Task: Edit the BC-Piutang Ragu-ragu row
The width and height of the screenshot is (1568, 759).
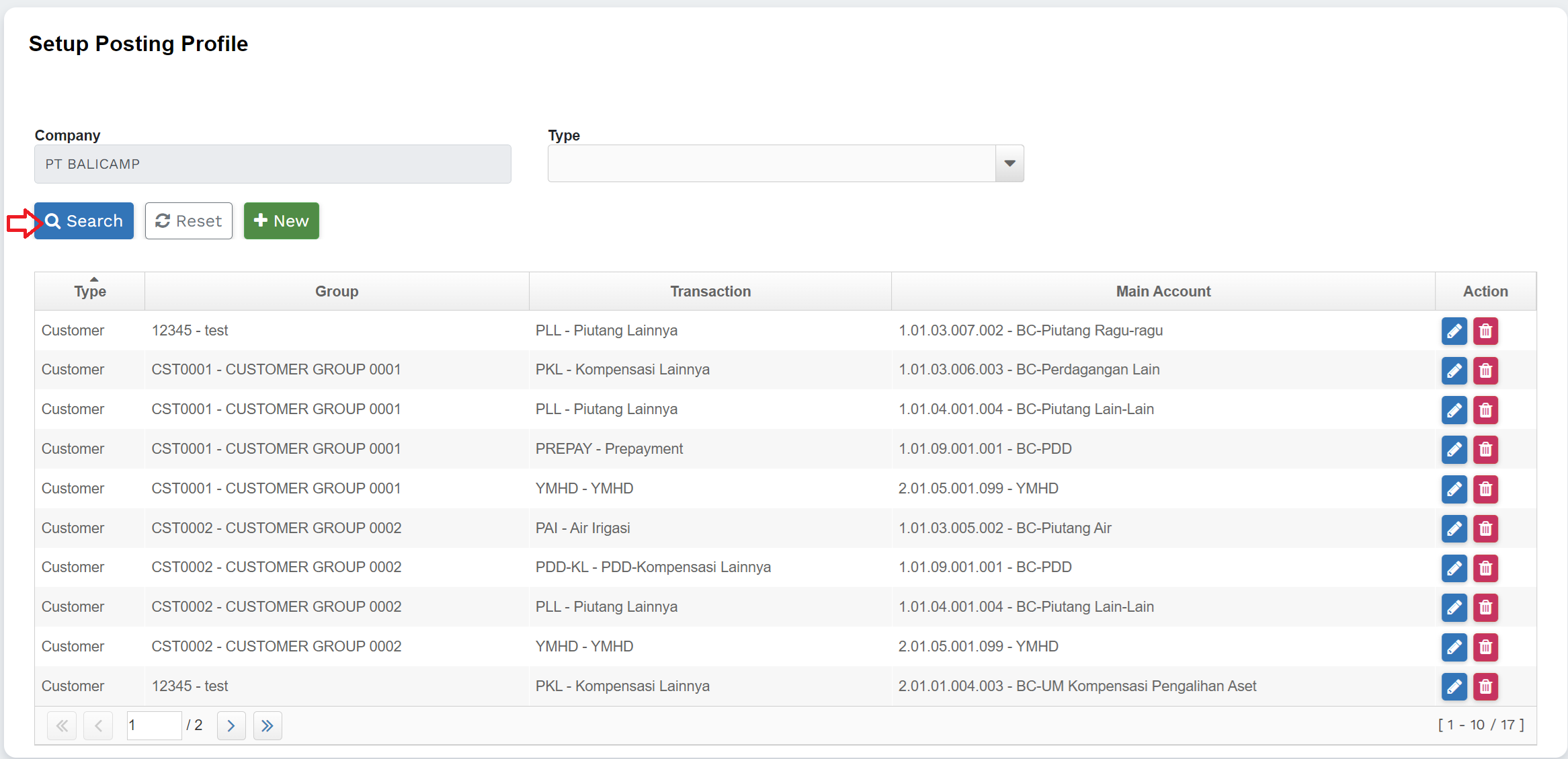Action: 1454,331
